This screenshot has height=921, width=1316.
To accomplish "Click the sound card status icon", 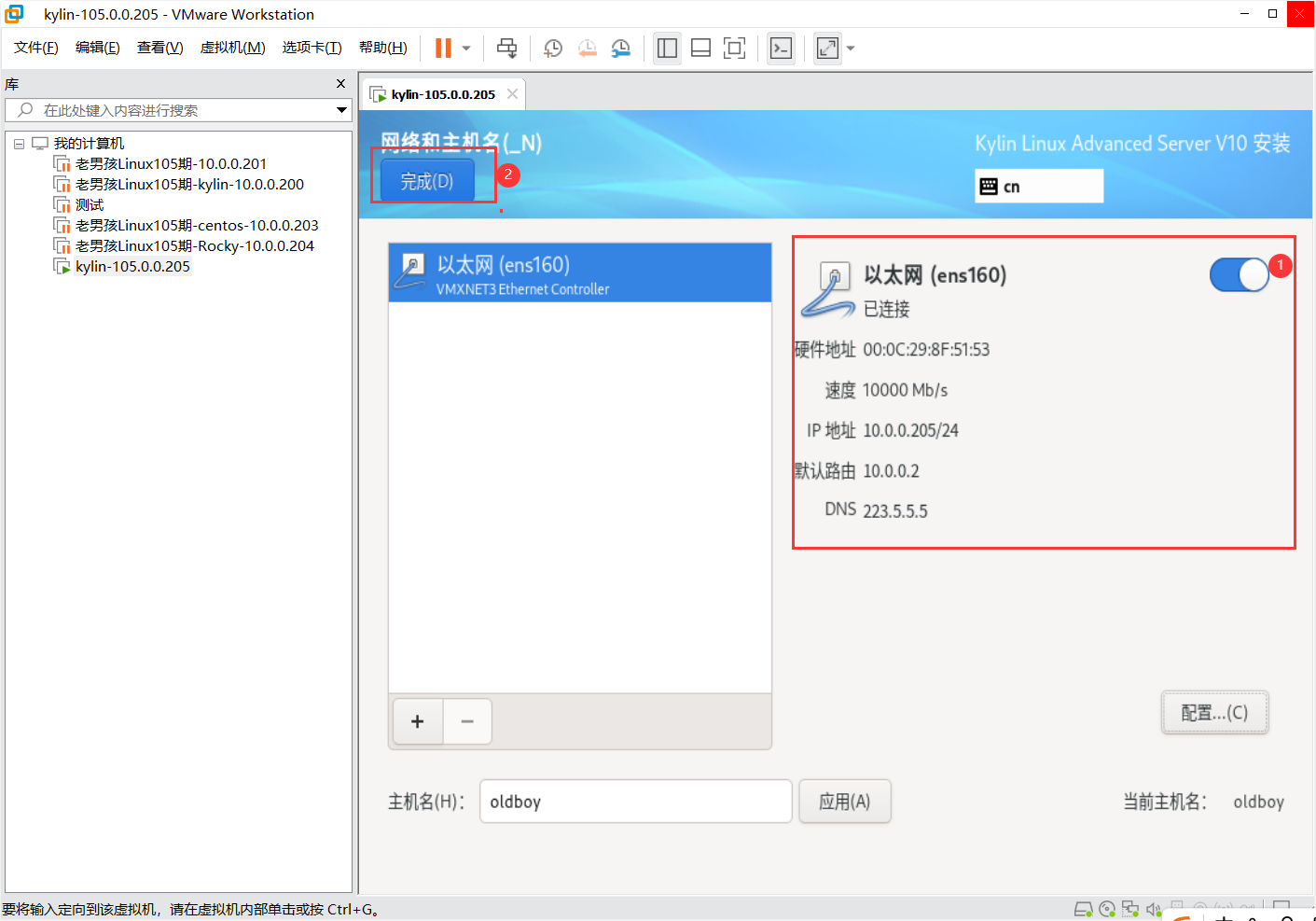I will pos(1154,909).
